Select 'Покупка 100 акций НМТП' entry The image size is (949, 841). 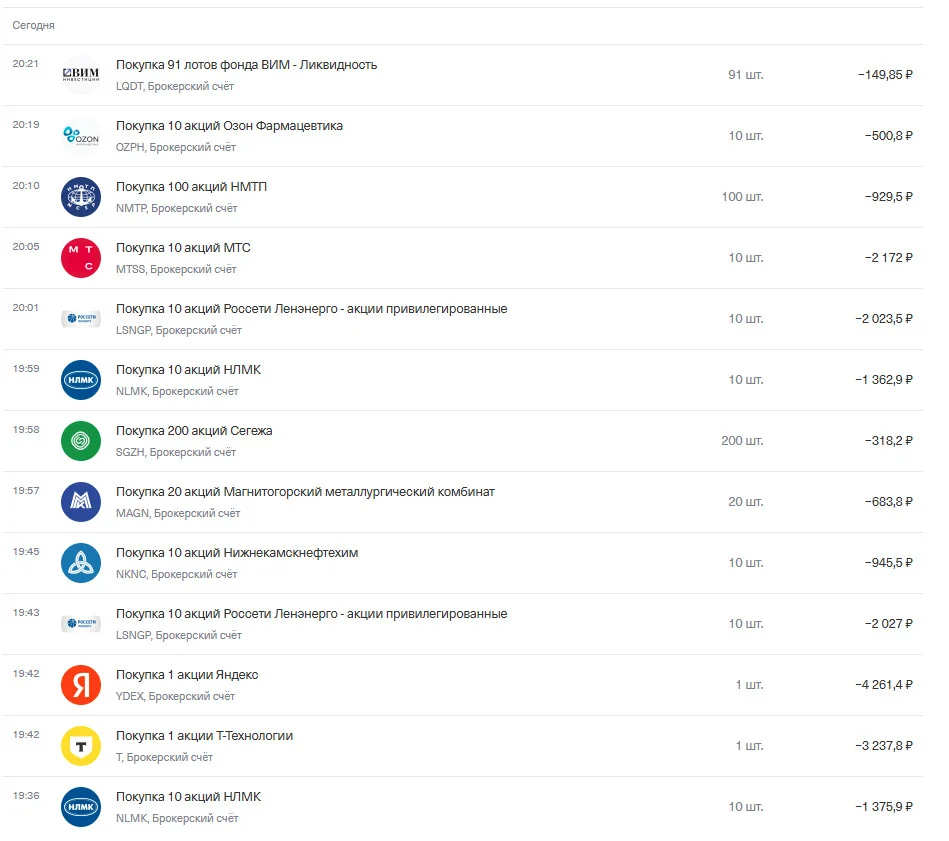(x=191, y=187)
